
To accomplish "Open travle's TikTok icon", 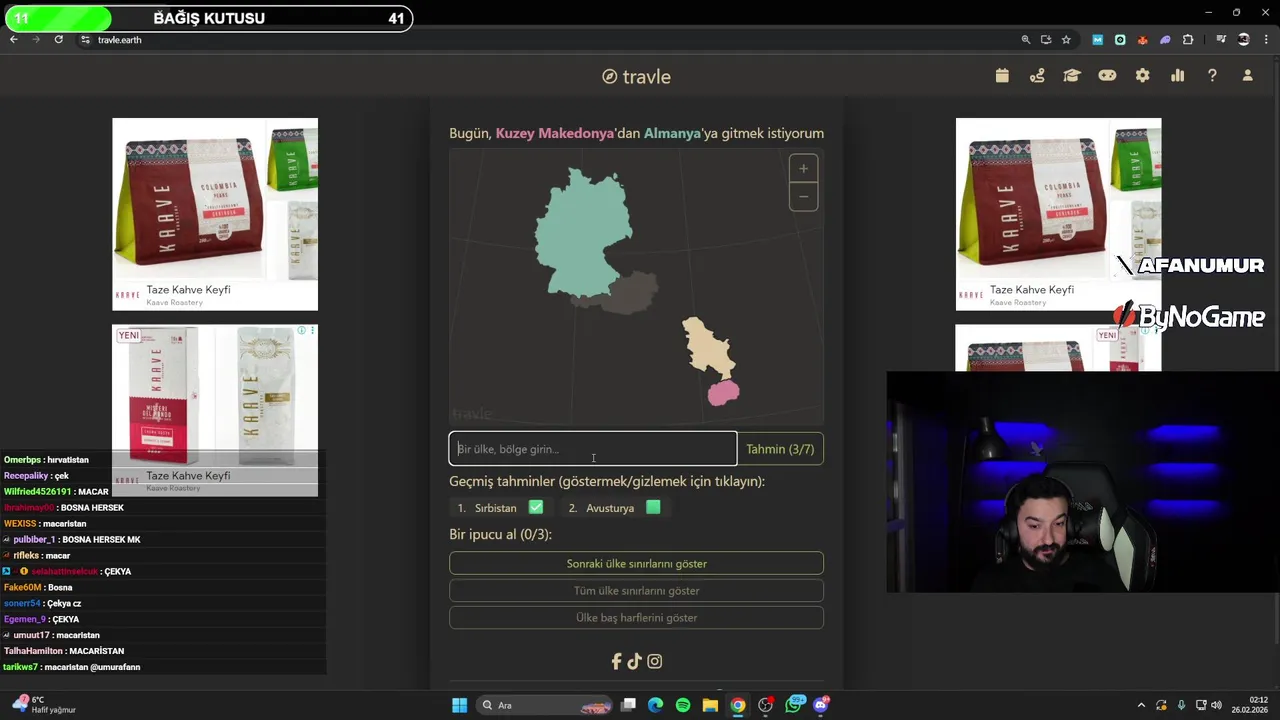I will (634, 661).
